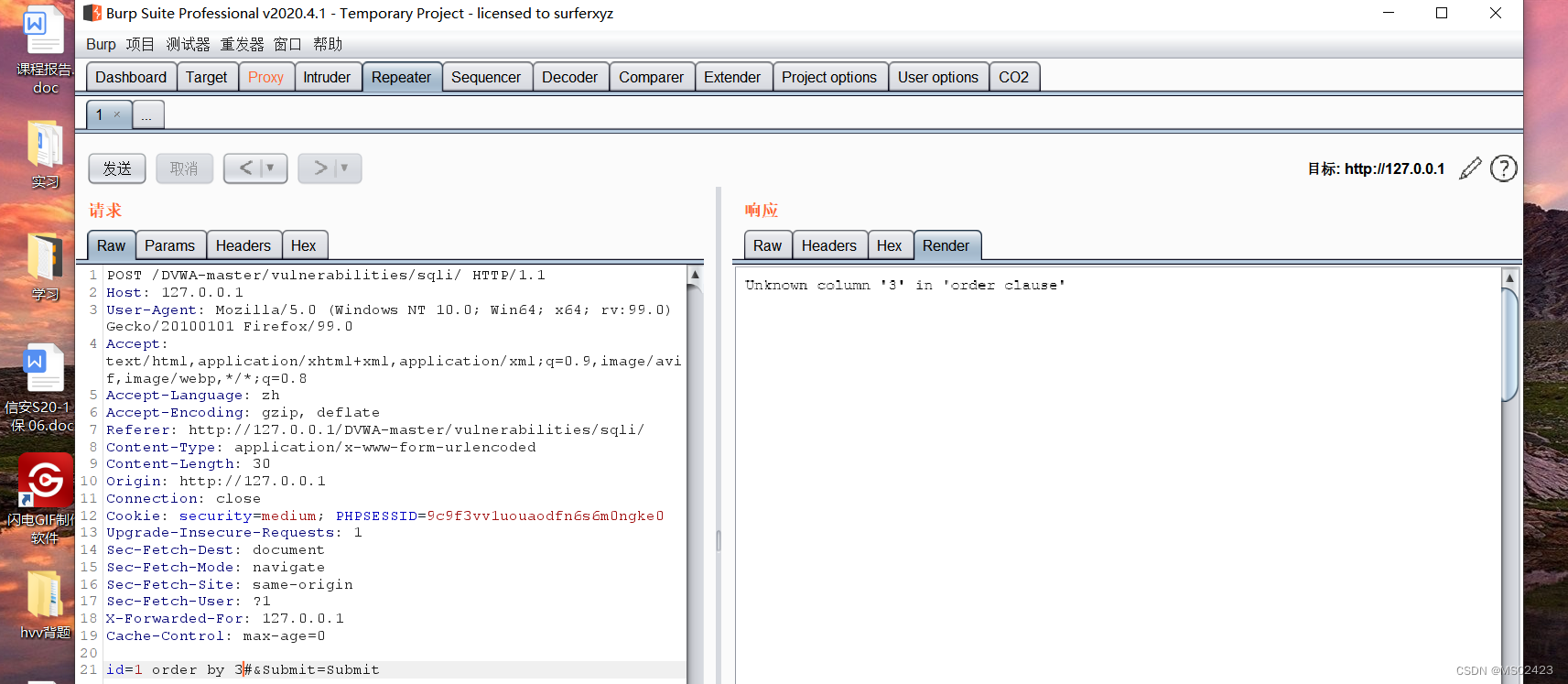Viewport: 1568px width, 684px height.
Task: Click the response pane vertical scrollbar thumb
Action: [x=1509, y=344]
